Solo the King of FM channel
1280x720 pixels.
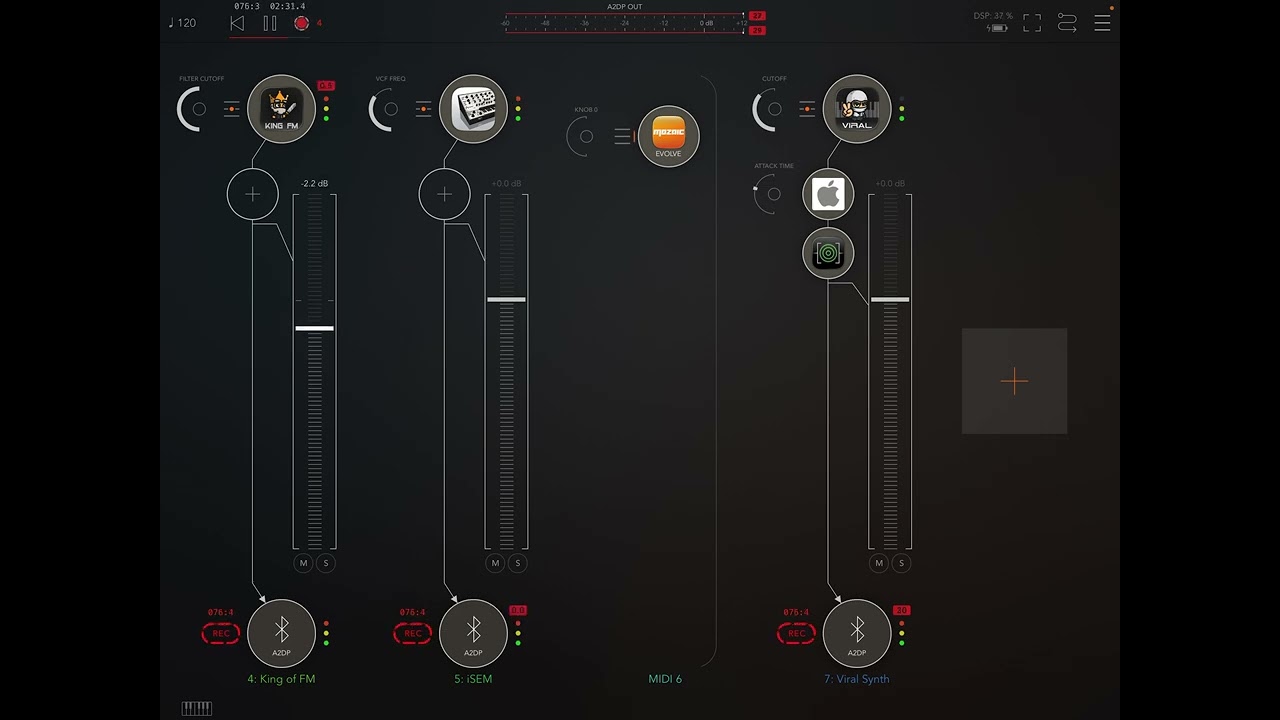[325, 563]
